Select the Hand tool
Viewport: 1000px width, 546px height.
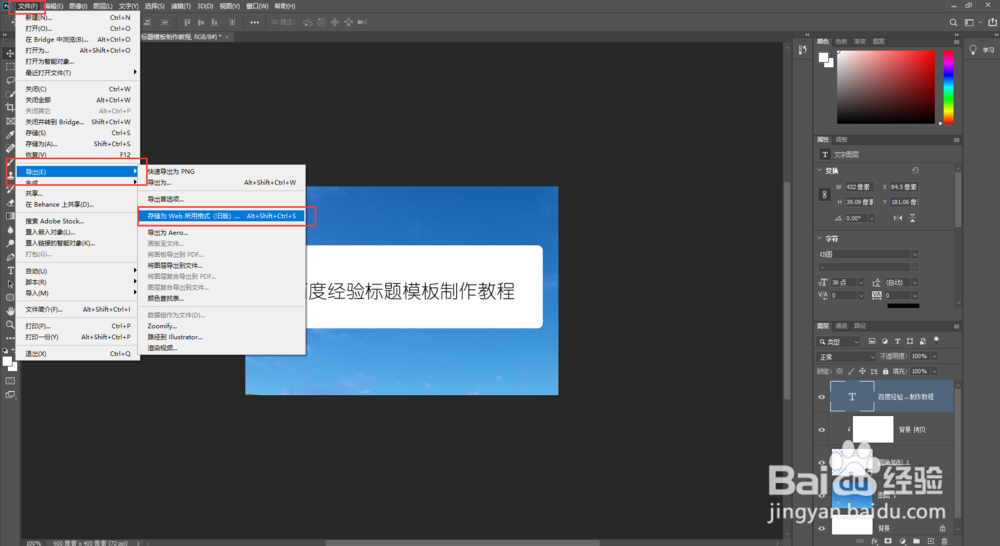tap(10, 311)
